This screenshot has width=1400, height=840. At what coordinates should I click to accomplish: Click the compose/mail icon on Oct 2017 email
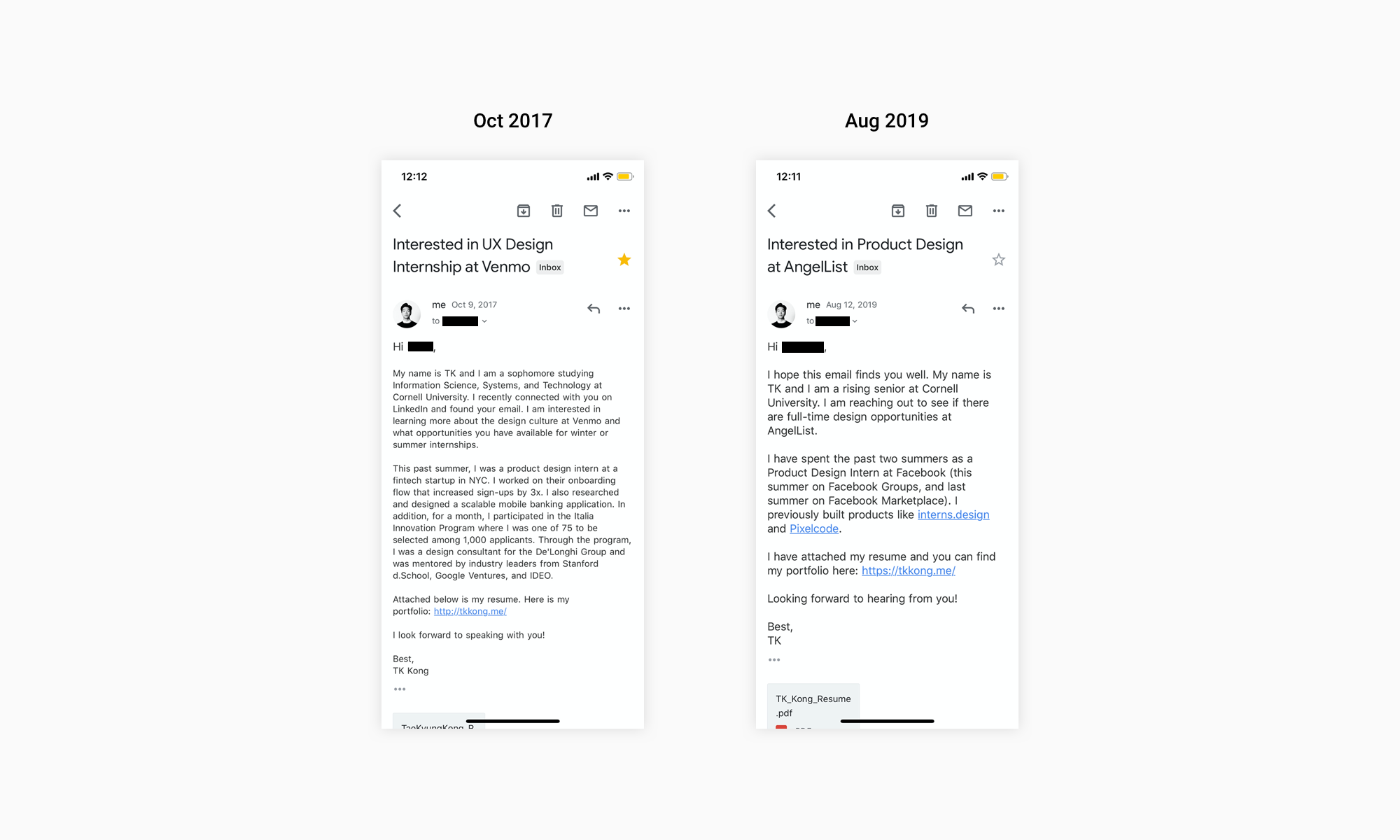coord(591,210)
